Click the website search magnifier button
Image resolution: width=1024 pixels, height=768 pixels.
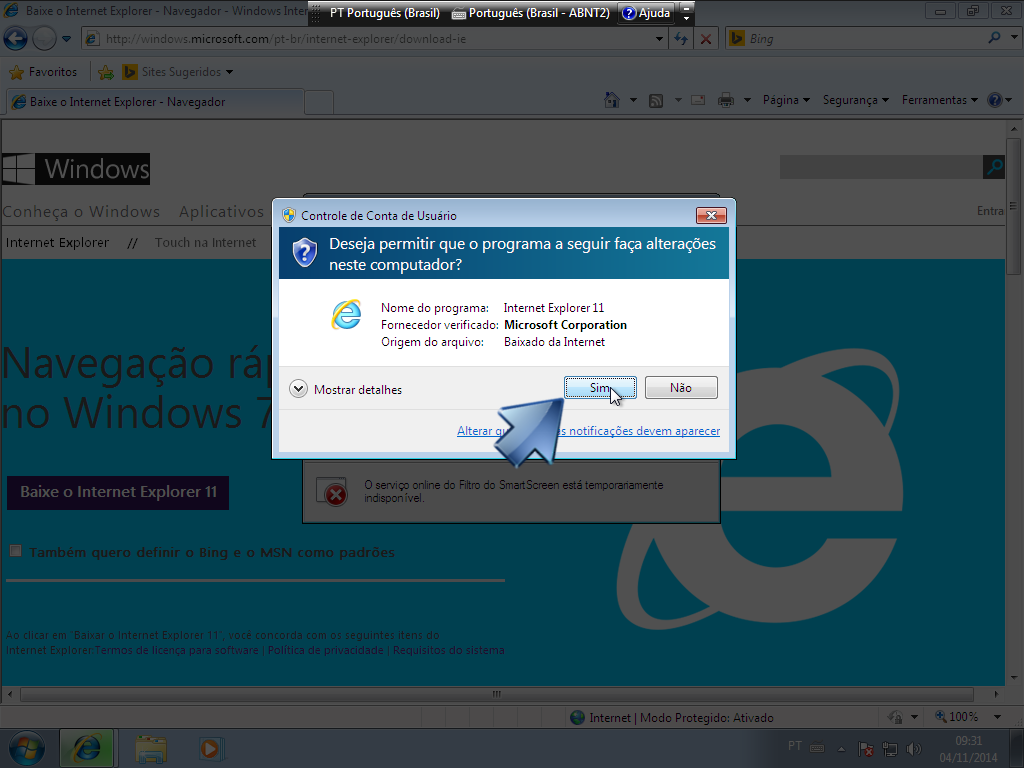click(994, 167)
